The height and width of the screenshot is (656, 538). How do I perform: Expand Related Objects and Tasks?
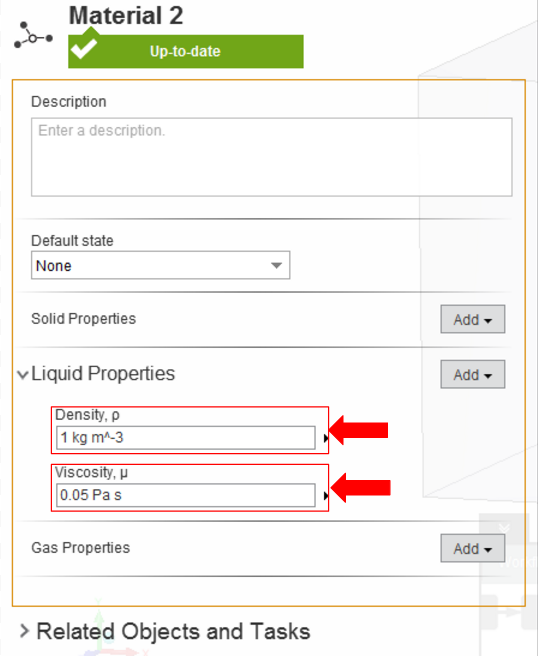25,630
